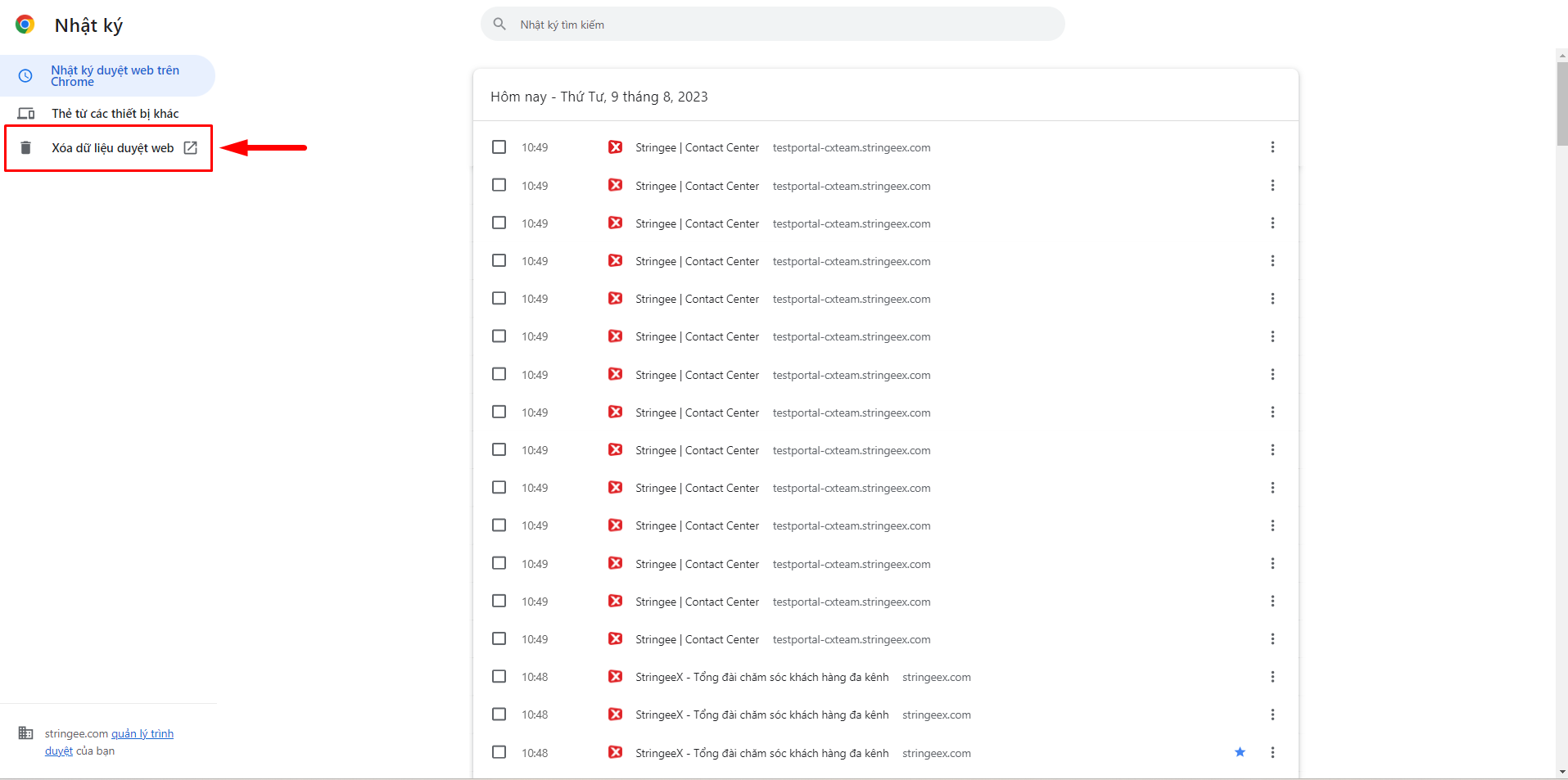Viewport: 1568px width, 780px height.
Task: Click the Chrome logo beside Nhật ký
Action: click(25, 25)
